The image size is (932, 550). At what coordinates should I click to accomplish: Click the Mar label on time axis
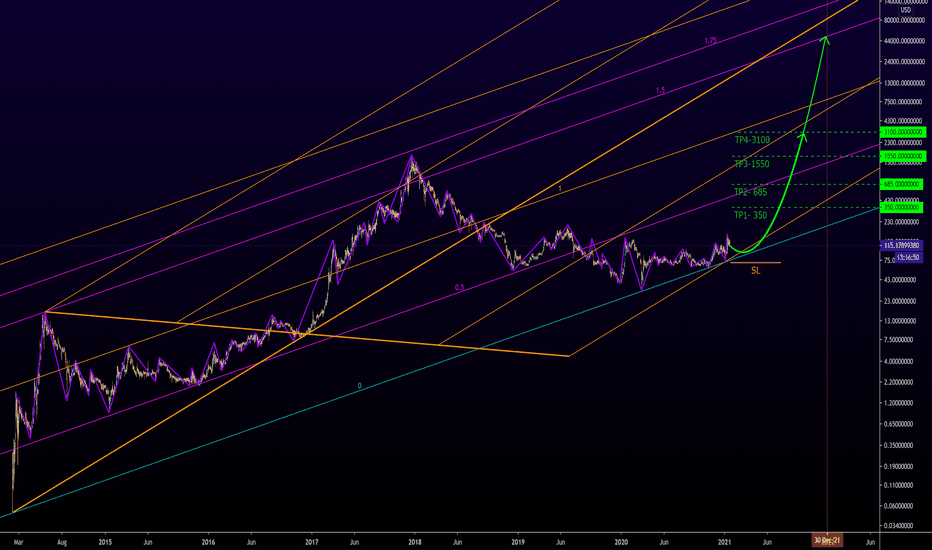click(x=18, y=542)
